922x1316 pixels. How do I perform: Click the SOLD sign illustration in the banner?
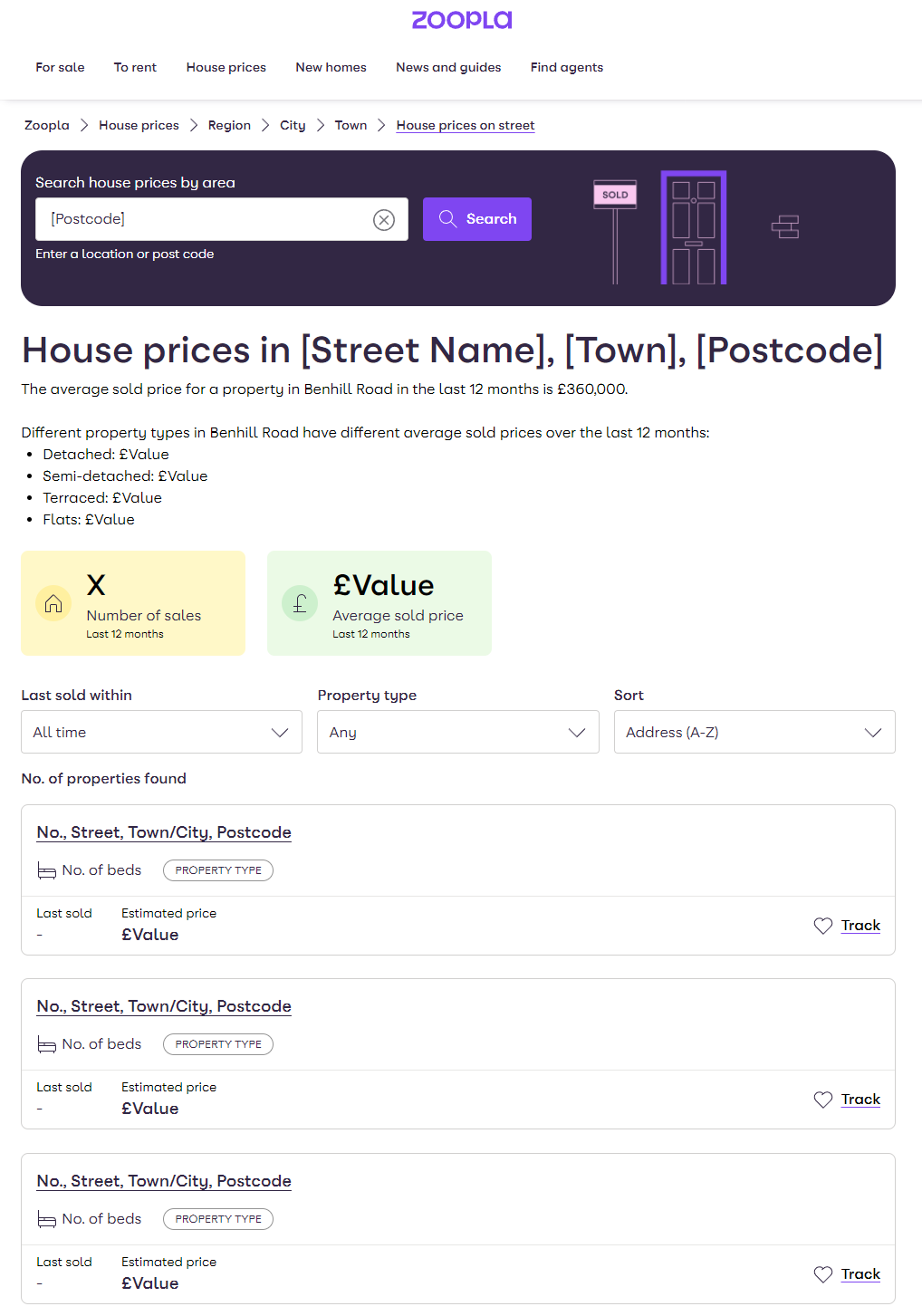[614, 193]
